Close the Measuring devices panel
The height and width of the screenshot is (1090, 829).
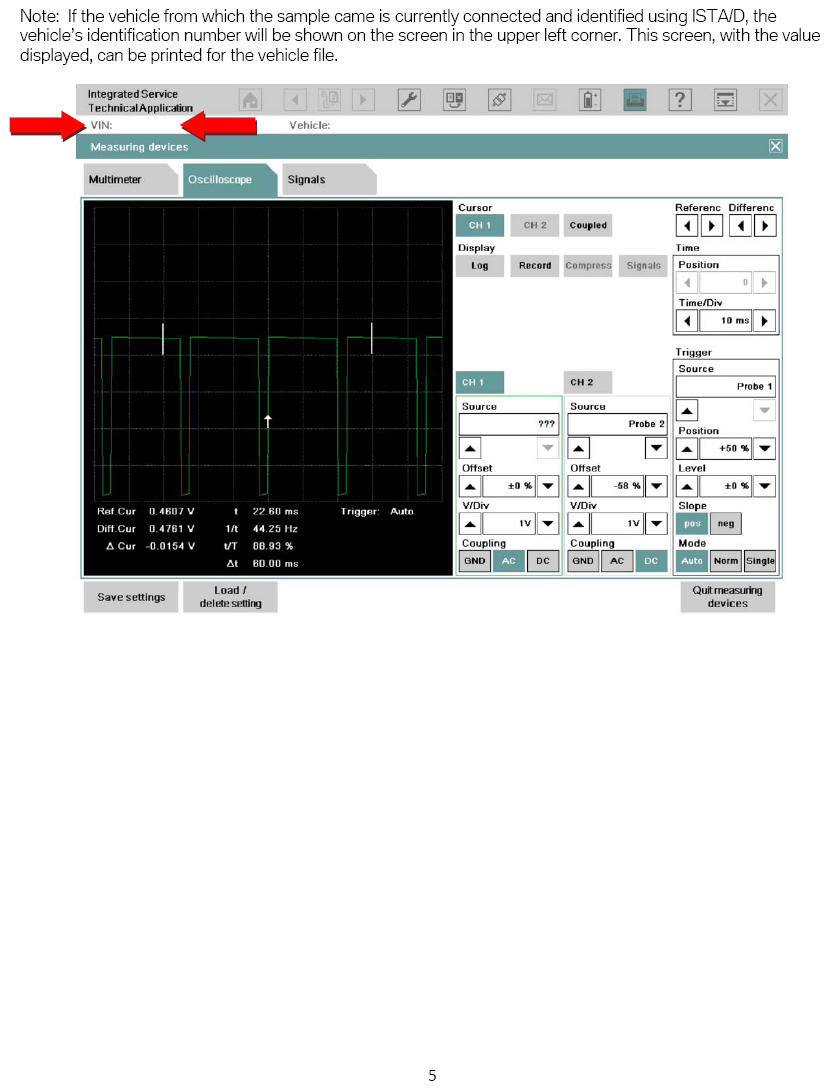click(775, 146)
